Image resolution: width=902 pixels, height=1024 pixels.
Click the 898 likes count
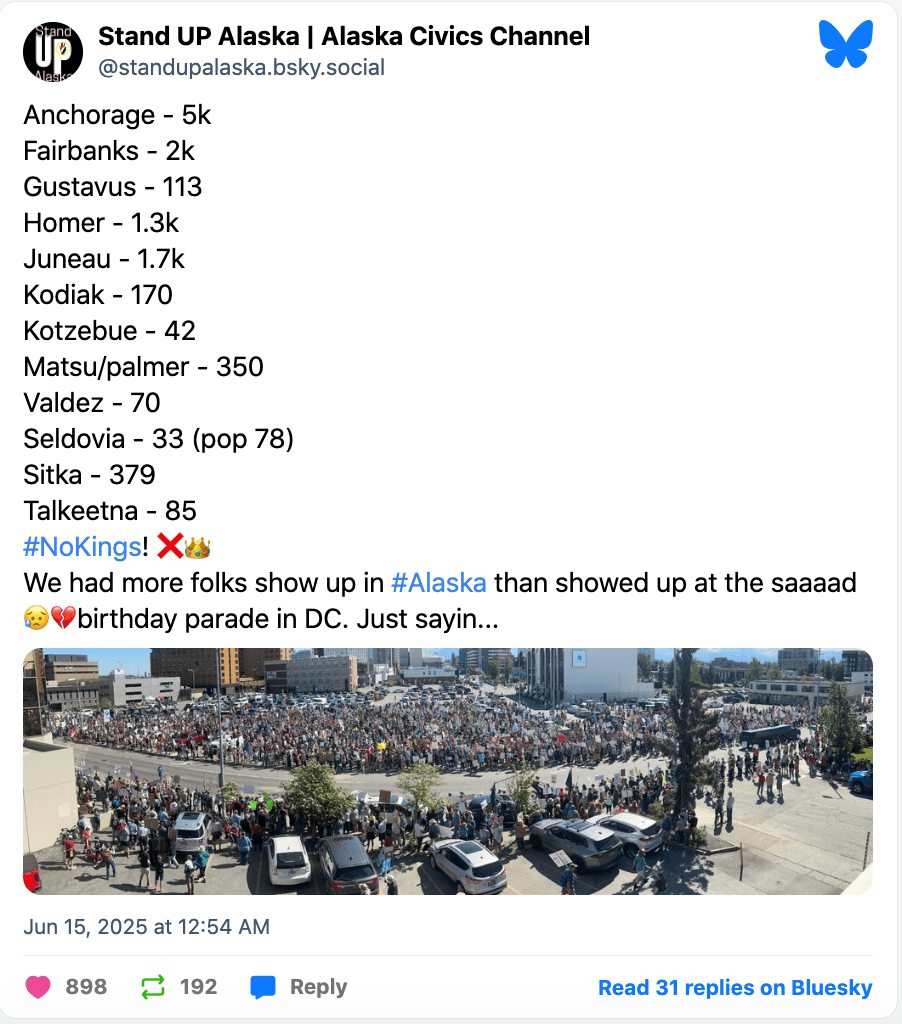(x=86, y=987)
